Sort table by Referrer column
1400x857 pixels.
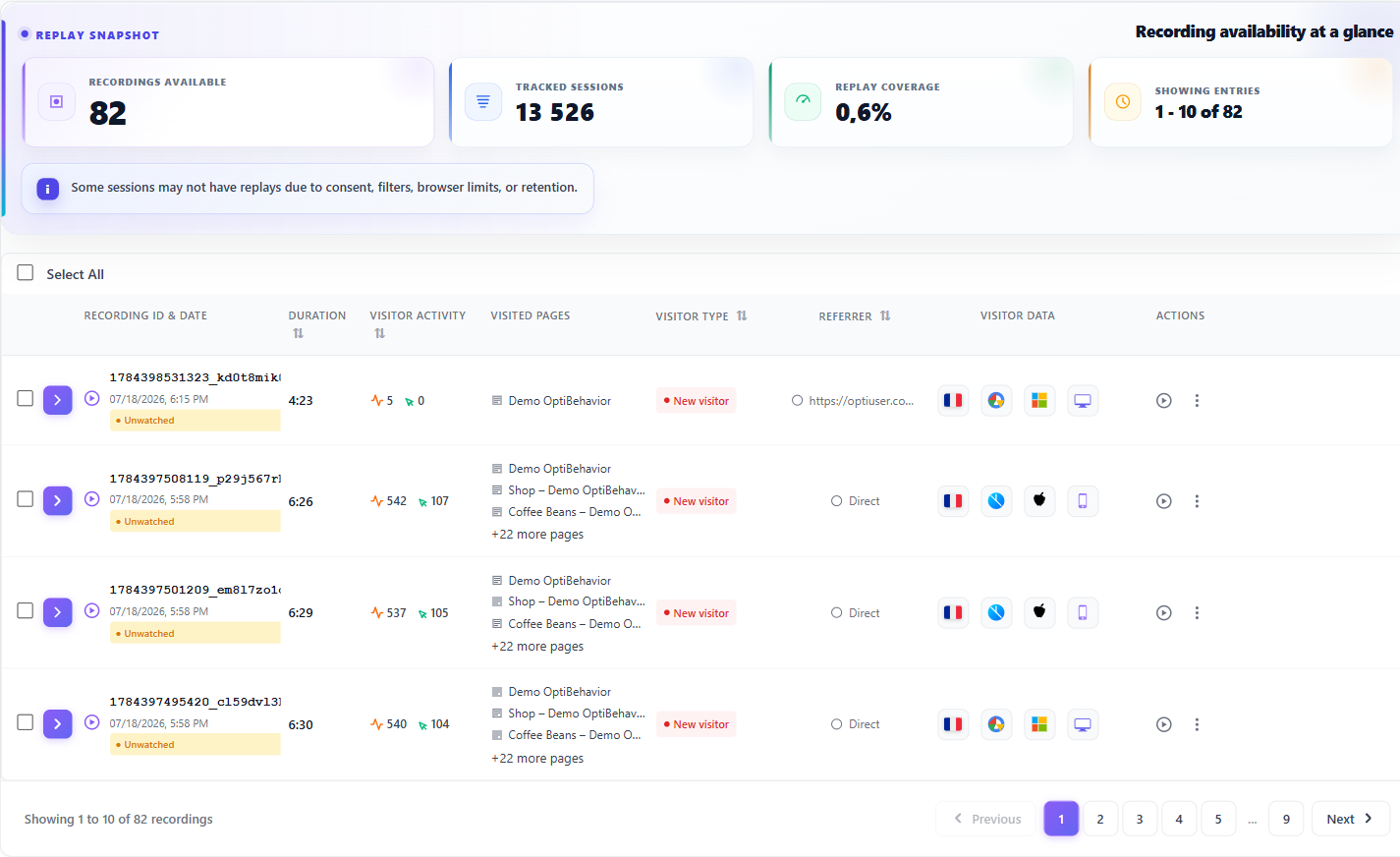click(885, 315)
